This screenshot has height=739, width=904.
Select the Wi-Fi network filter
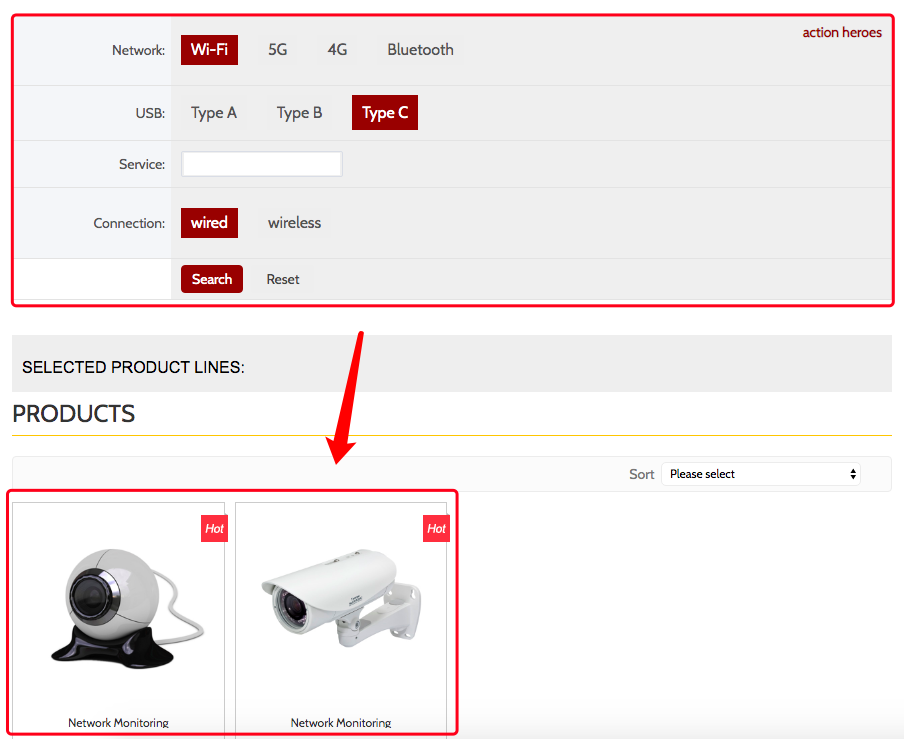[x=209, y=50]
